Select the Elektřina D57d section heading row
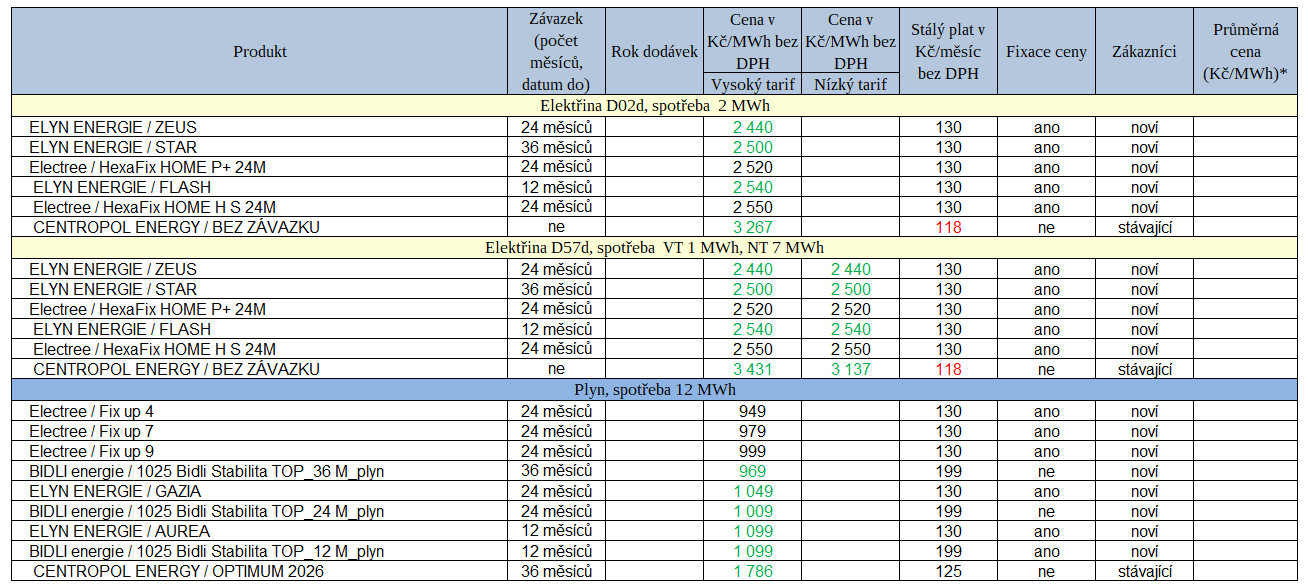The image size is (1308, 587). point(654,247)
